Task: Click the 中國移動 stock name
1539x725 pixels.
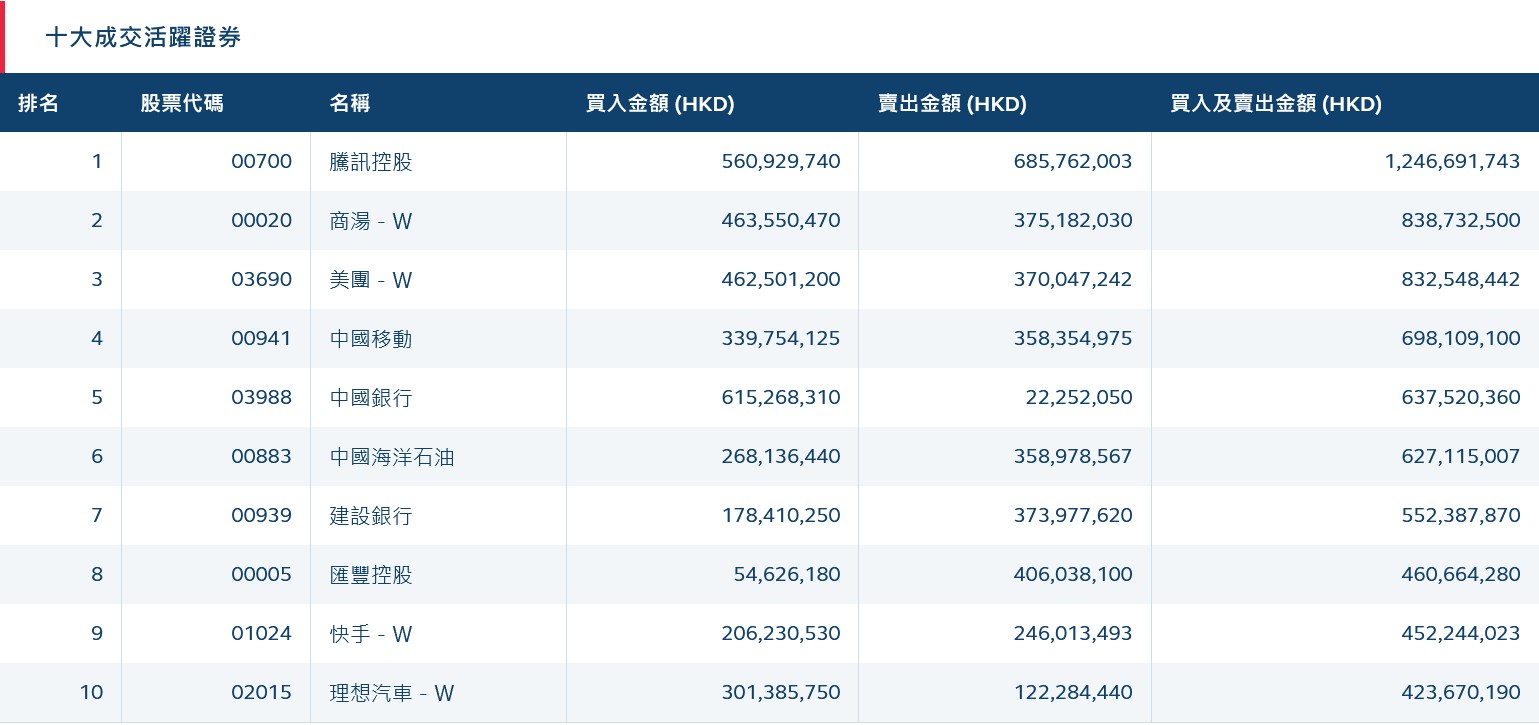Action: click(371, 339)
